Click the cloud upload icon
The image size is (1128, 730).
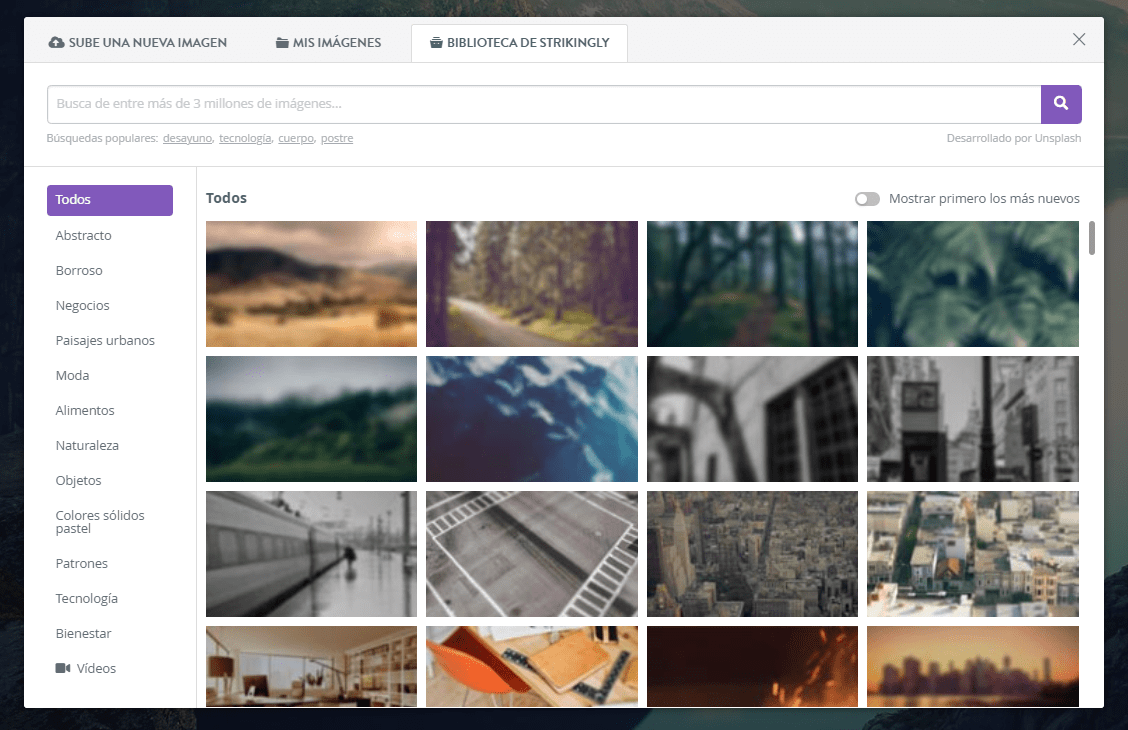pyautogui.click(x=56, y=42)
